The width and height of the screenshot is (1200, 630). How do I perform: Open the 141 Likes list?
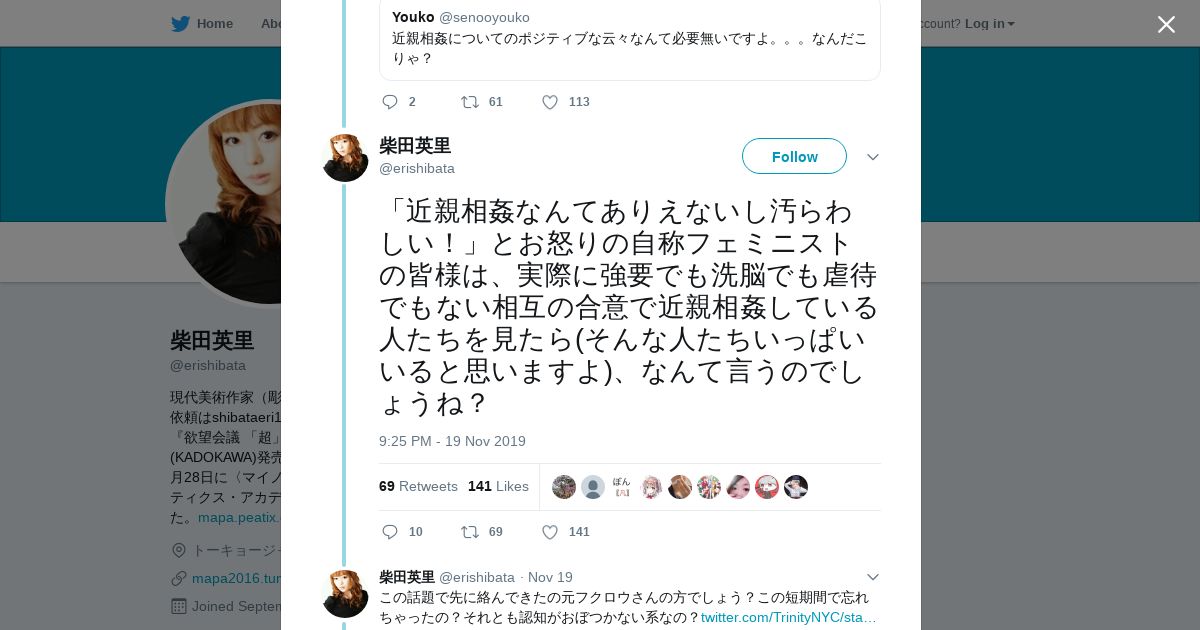click(498, 487)
